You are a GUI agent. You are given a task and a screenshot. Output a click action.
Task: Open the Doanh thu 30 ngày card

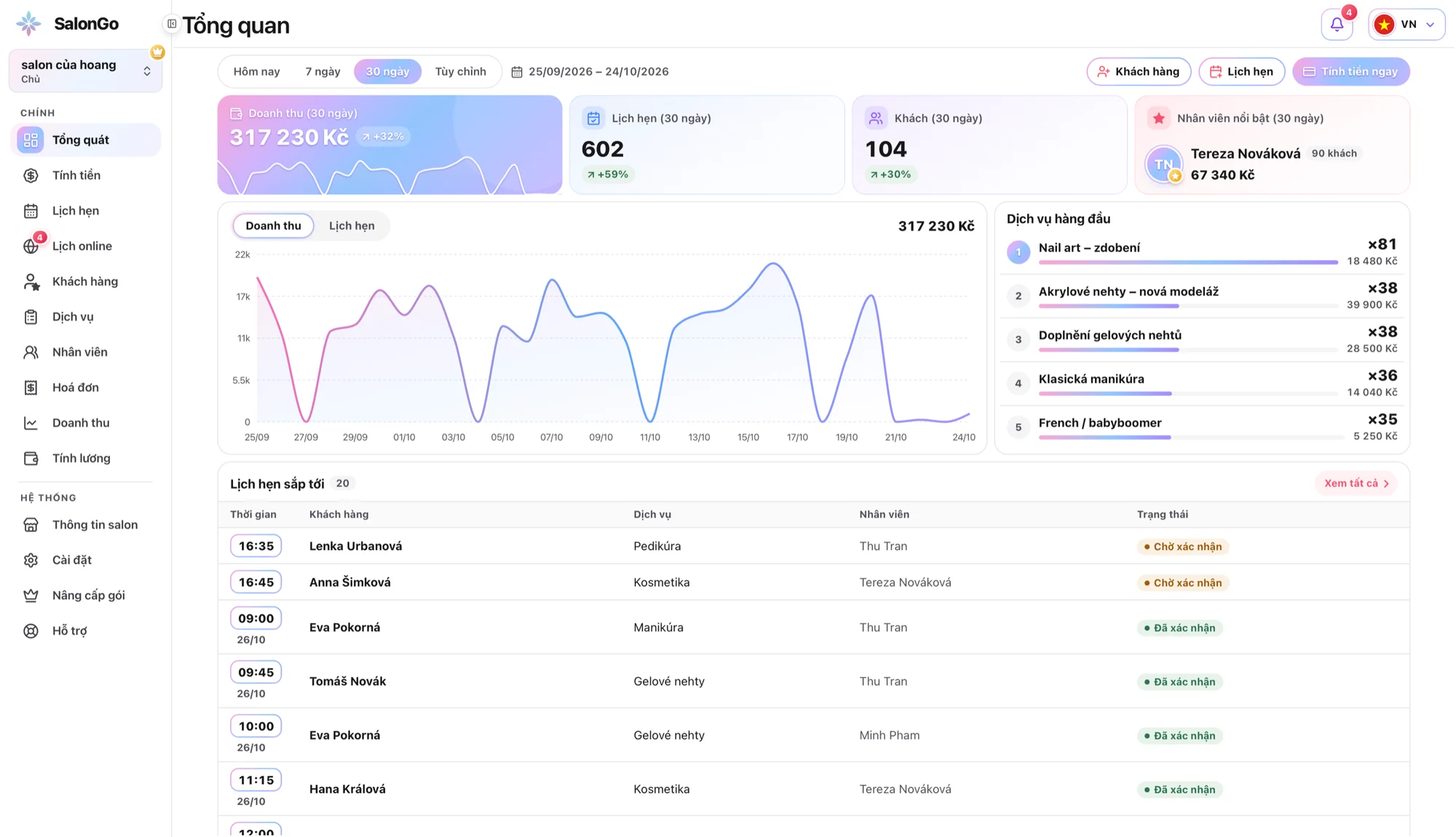tap(389, 145)
